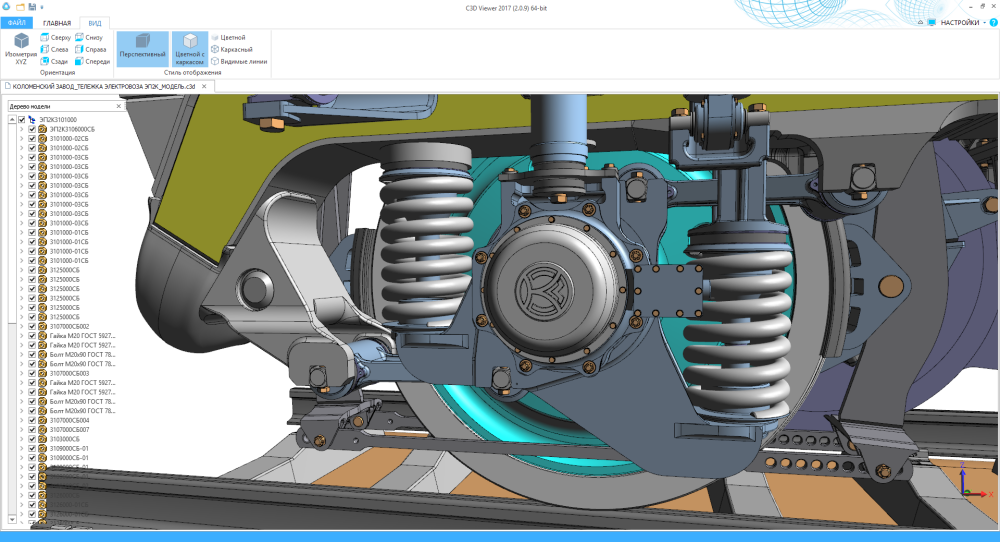Click the assembly icon of 3107000СБ003

point(42,373)
